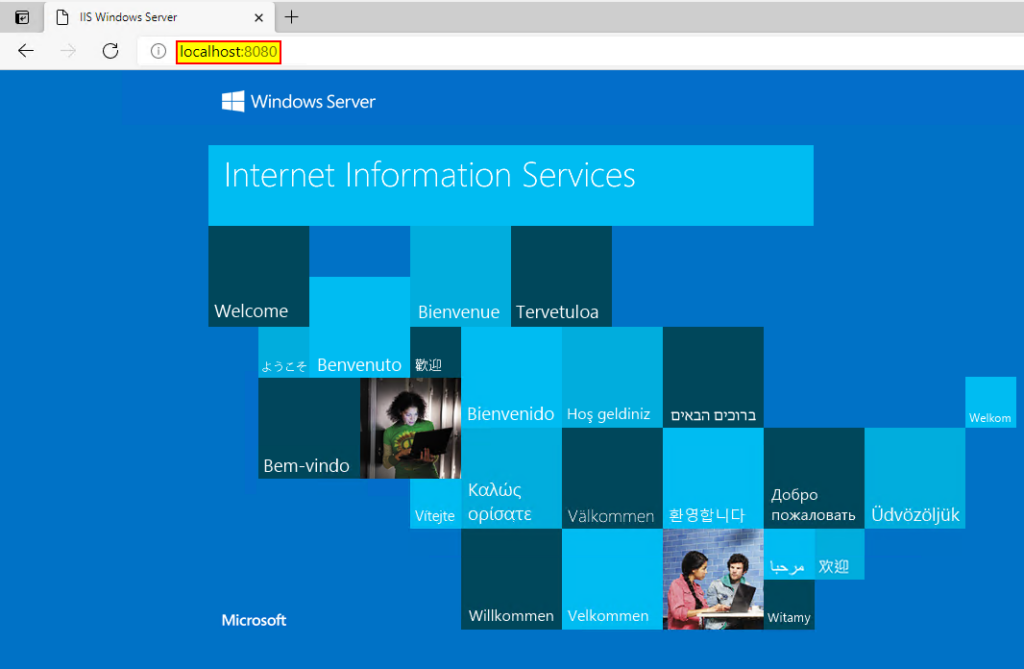1024x669 pixels.
Task: Click the Witamy tile
Action: tap(789, 605)
